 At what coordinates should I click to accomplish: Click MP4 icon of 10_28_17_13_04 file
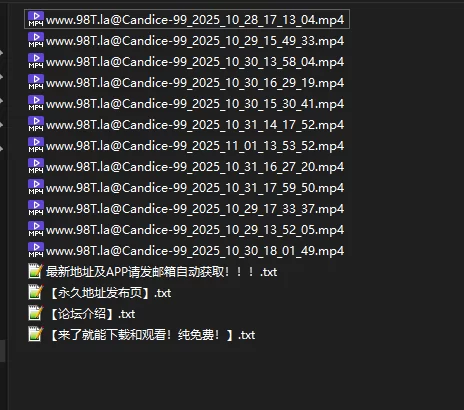[36, 19]
